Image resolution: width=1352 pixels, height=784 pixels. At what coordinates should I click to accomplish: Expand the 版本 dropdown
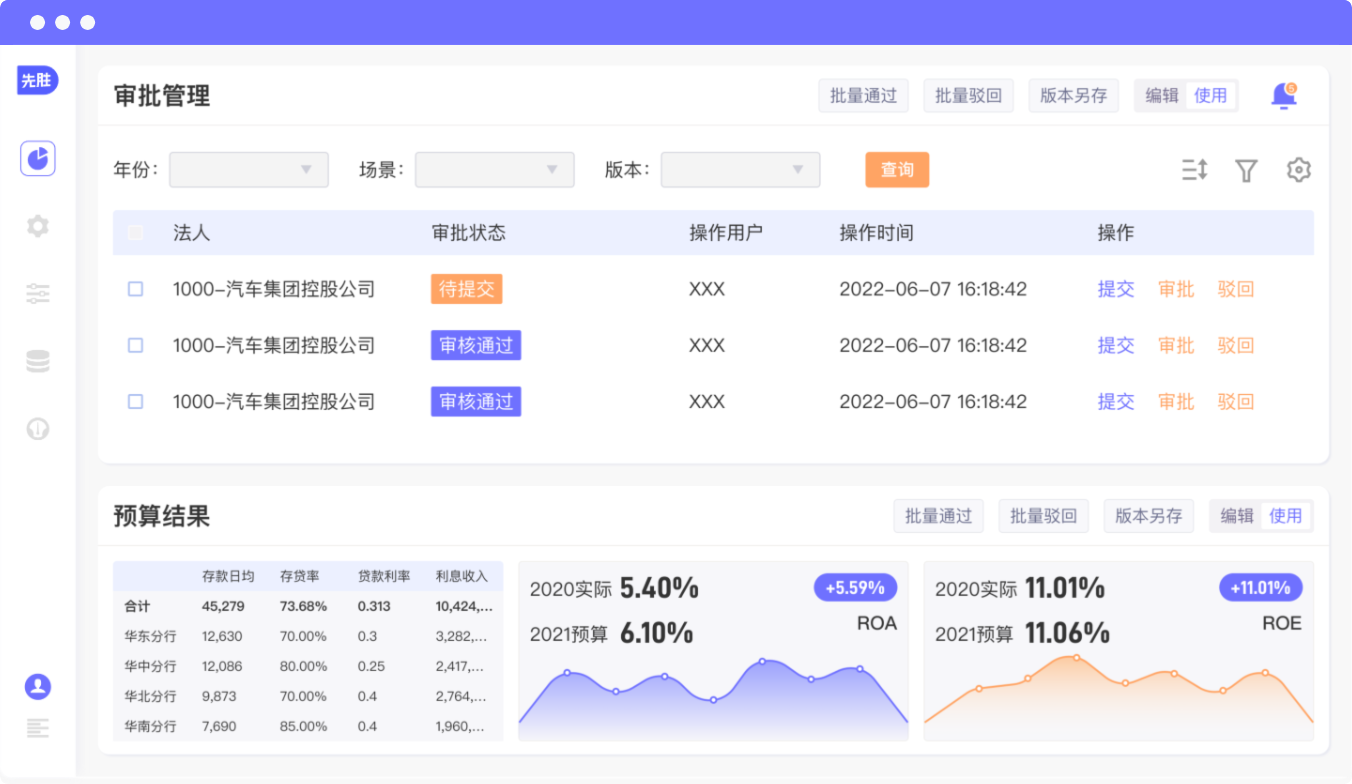click(741, 170)
